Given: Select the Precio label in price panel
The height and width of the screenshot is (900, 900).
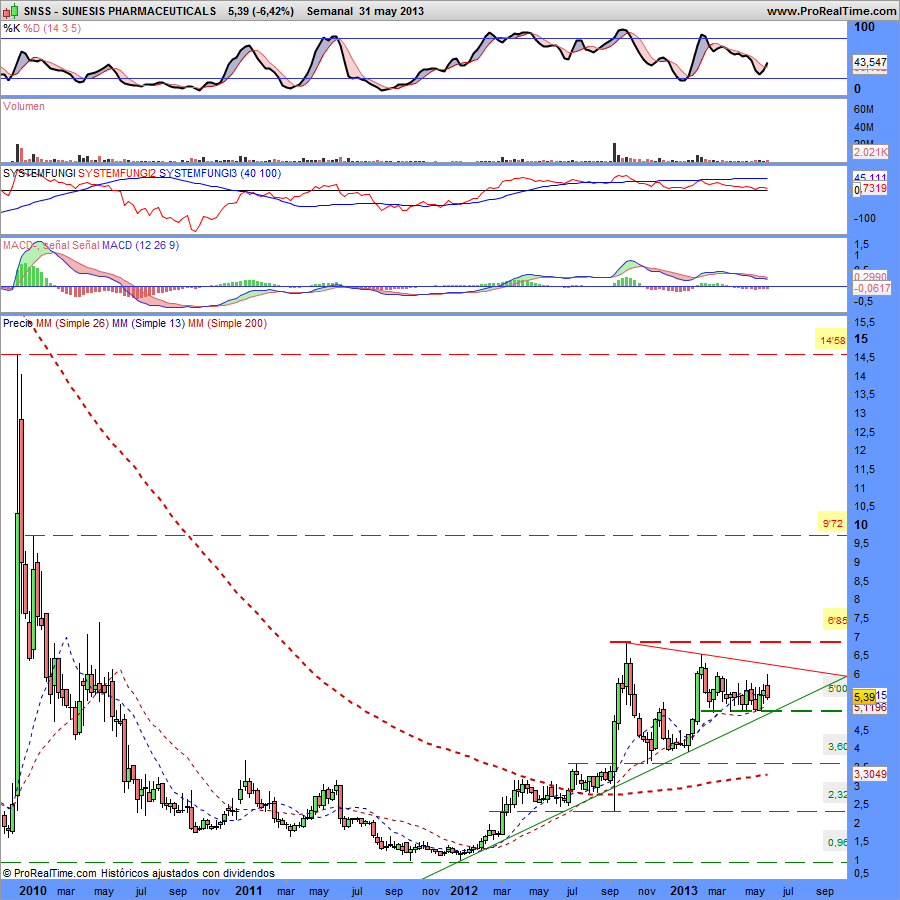Looking at the screenshot, I should point(18,324).
